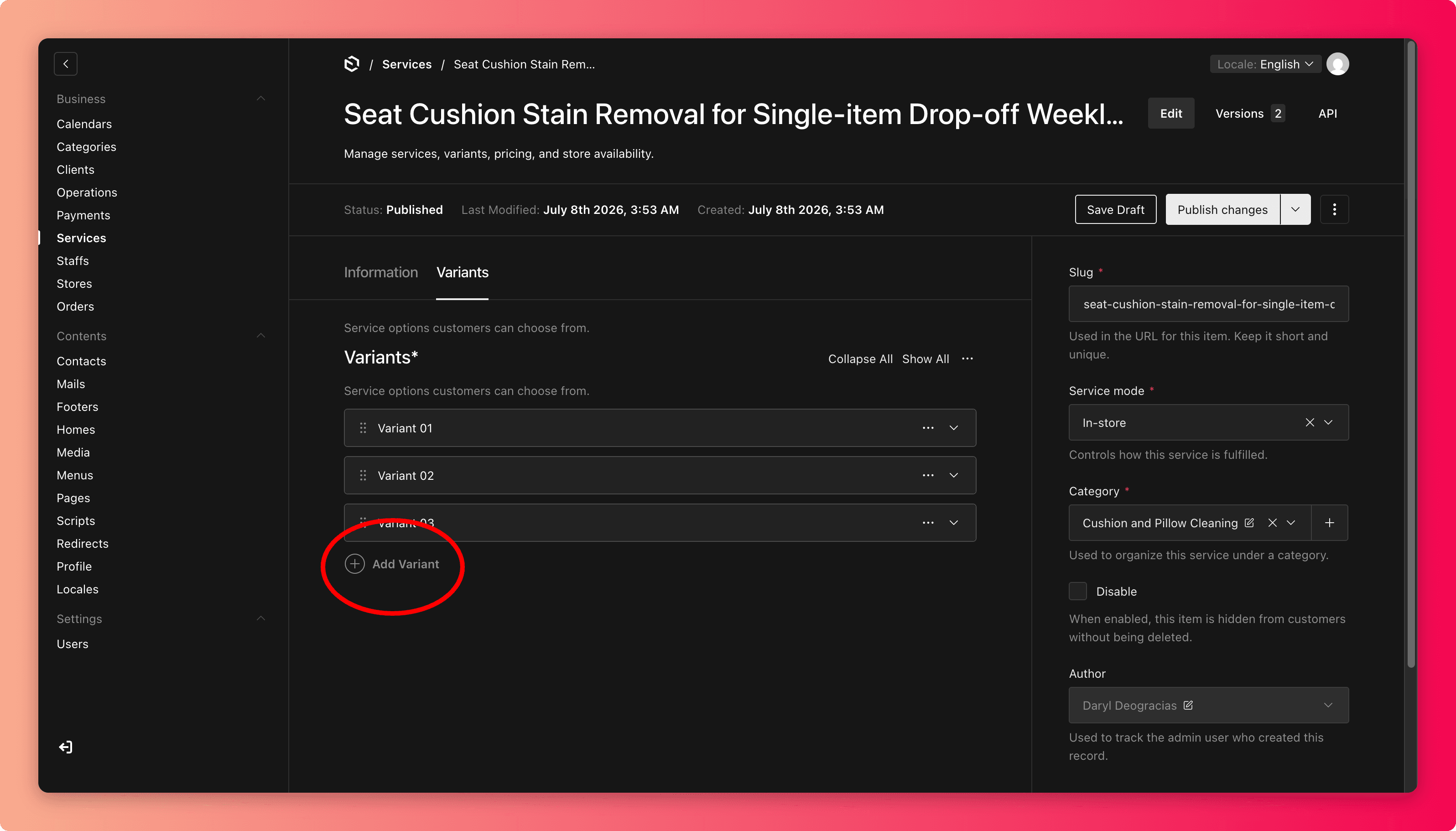The image size is (1456, 831).
Task: Click the home logo icon in breadcrumb
Action: click(352, 64)
